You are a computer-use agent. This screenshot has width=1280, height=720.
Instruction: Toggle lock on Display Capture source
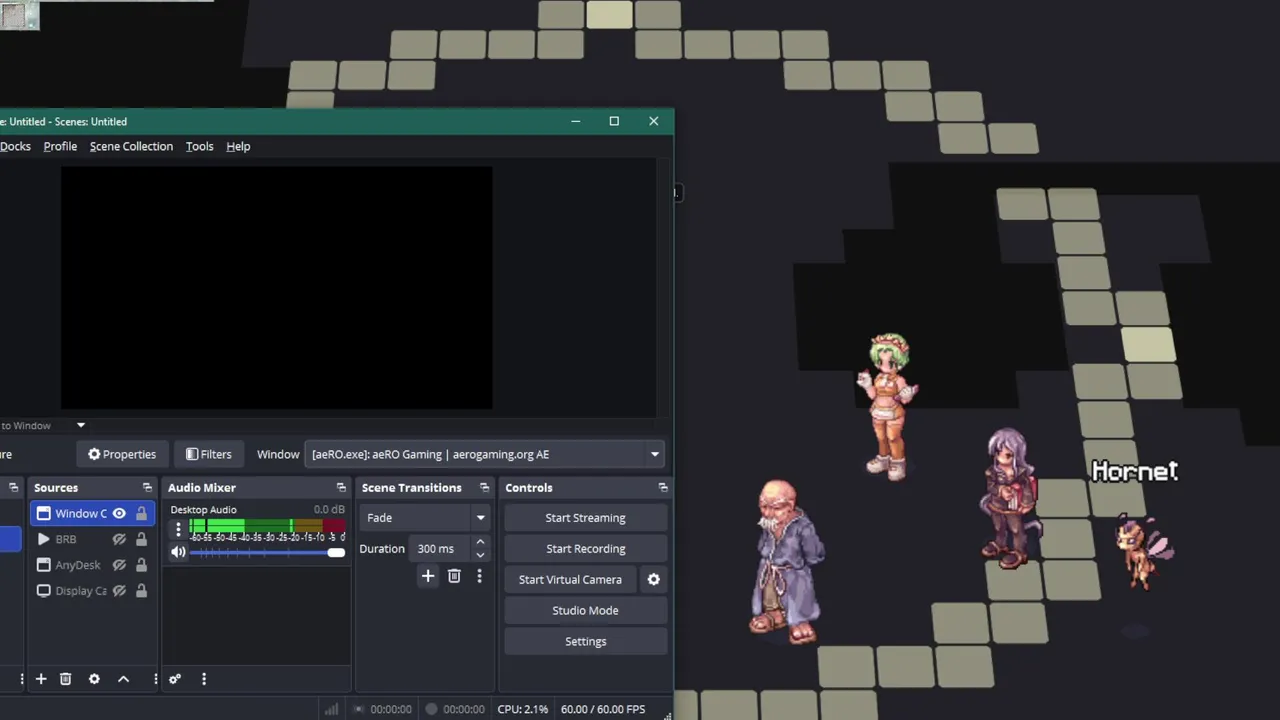[141, 591]
